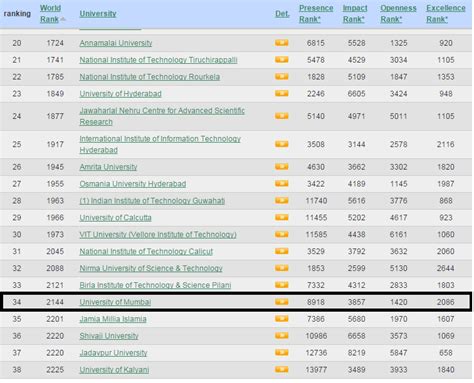Open University of Mumbai link
474x383 pixels.
coord(115,302)
